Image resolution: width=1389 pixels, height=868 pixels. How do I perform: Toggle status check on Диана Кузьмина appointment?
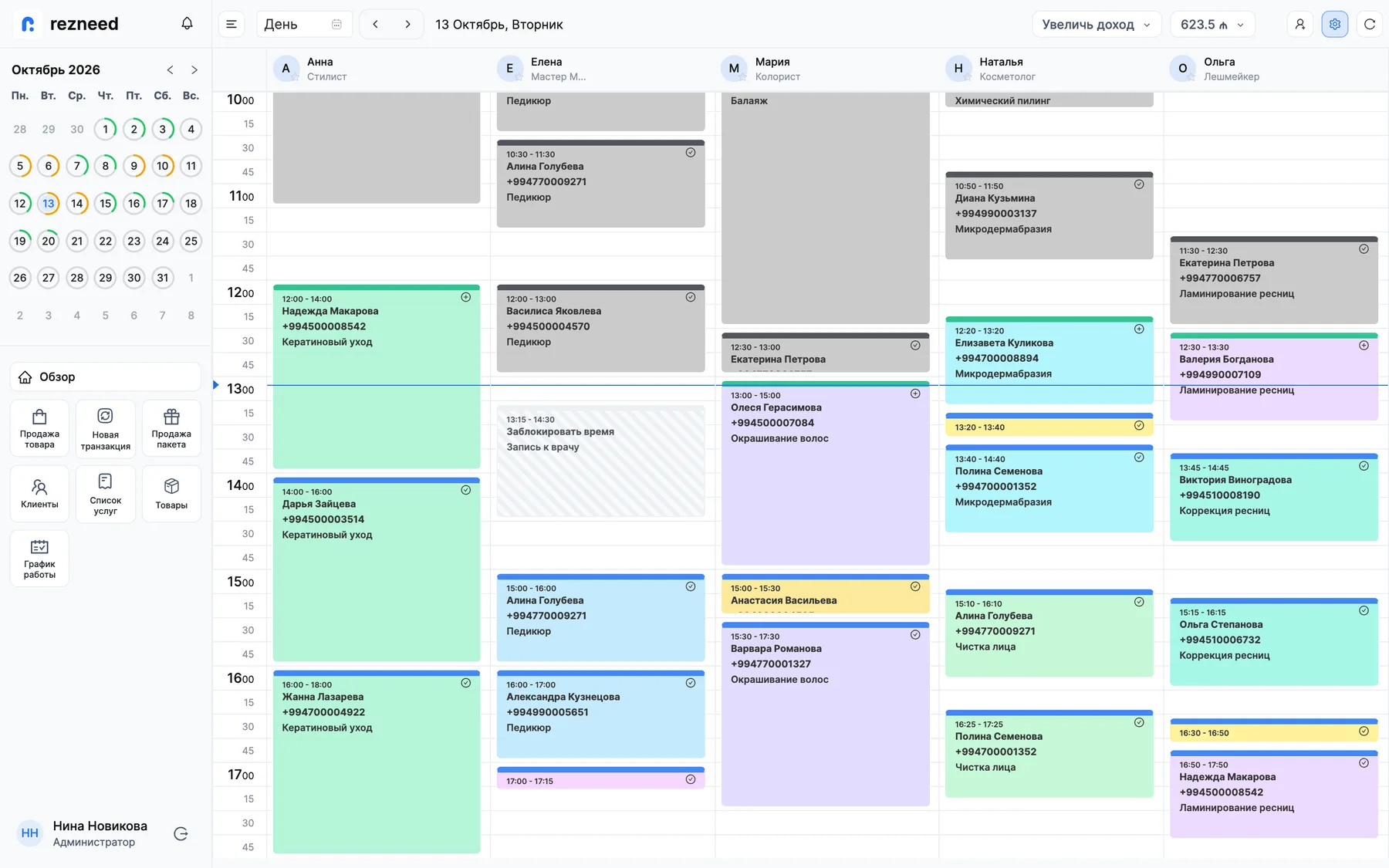(x=1139, y=185)
